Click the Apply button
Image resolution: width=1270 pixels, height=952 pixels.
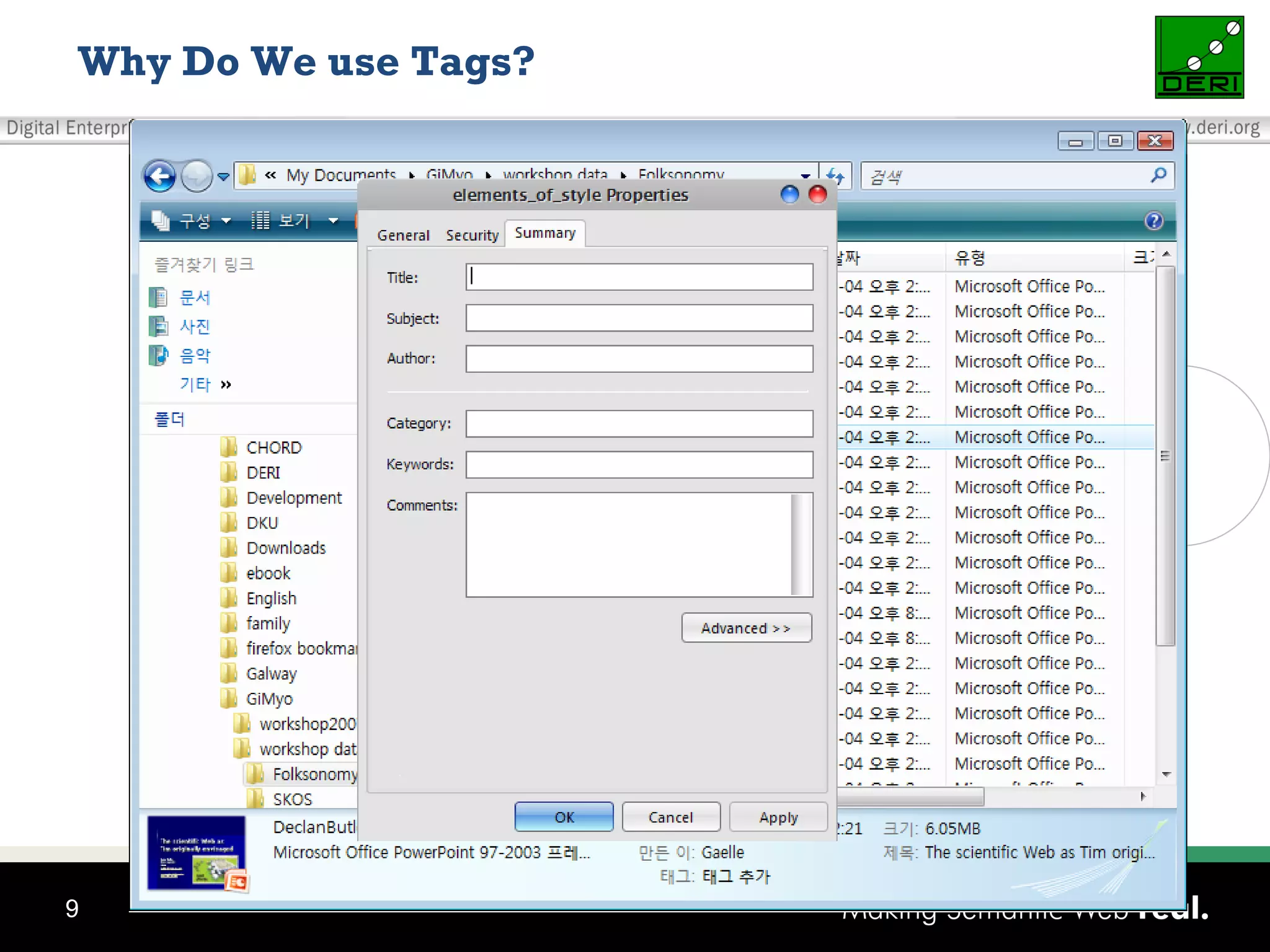click(x=779, y=817)
